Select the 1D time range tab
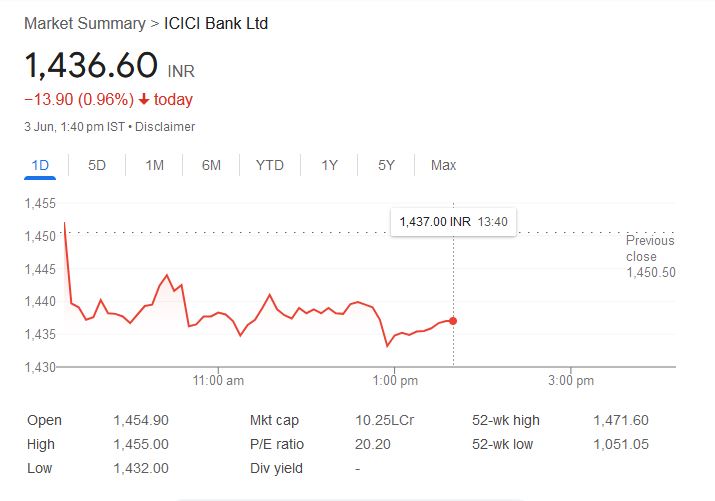Viewport: 715px width, 501px height. tap(41, 165)
